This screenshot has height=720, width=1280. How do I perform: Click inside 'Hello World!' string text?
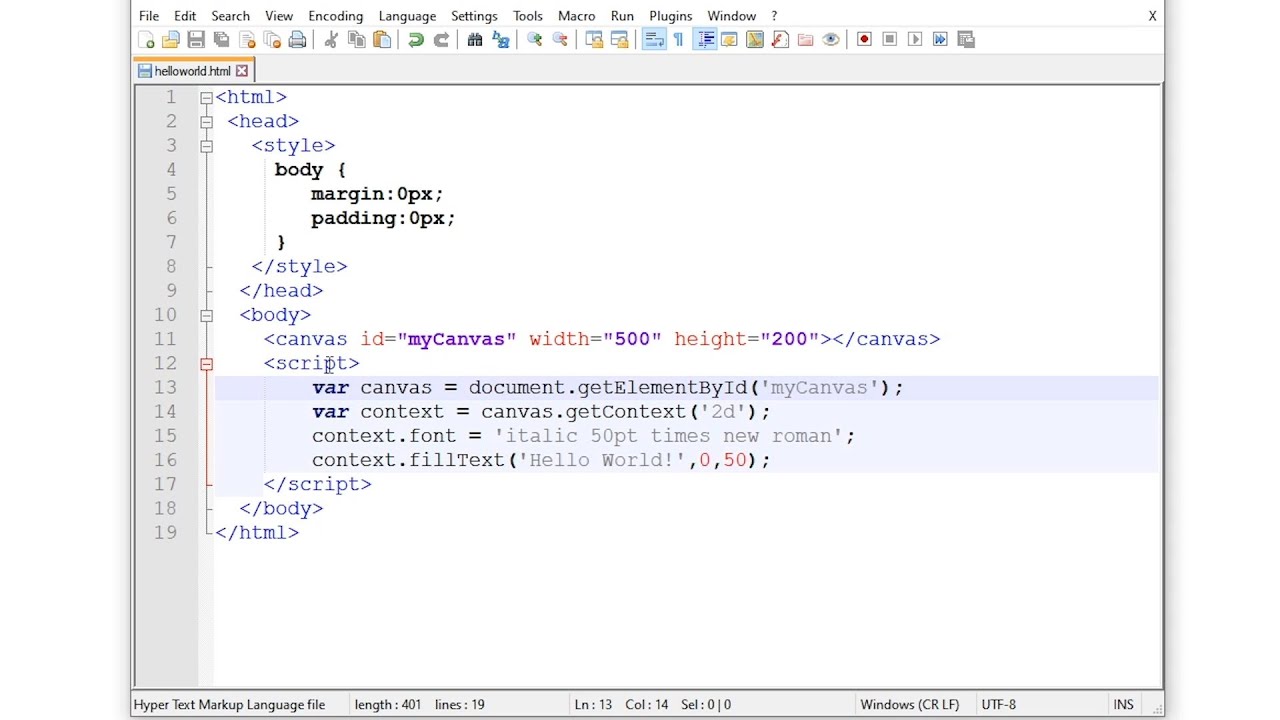coord(601,460)
